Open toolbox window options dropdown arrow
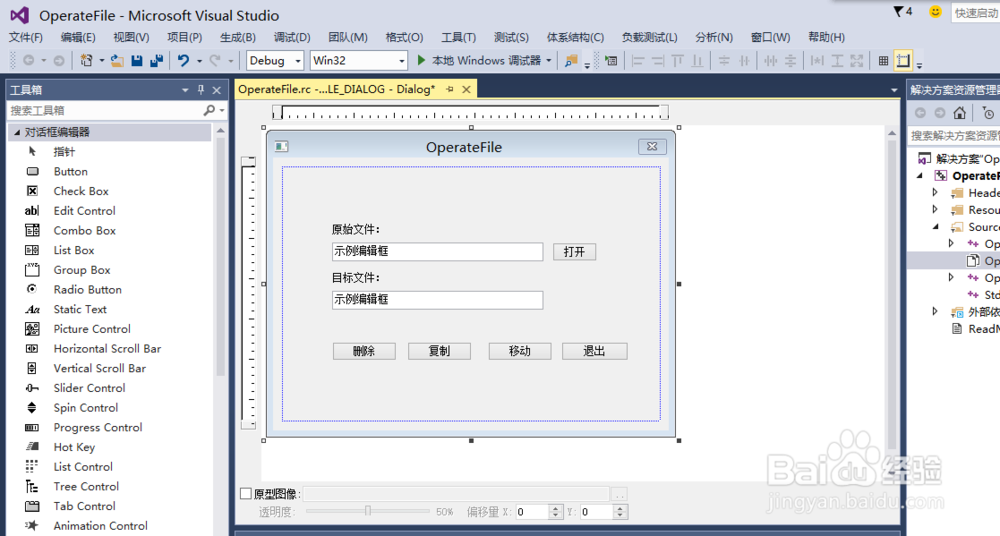Viewport: 1000px width, 536px height. (185, 91)
